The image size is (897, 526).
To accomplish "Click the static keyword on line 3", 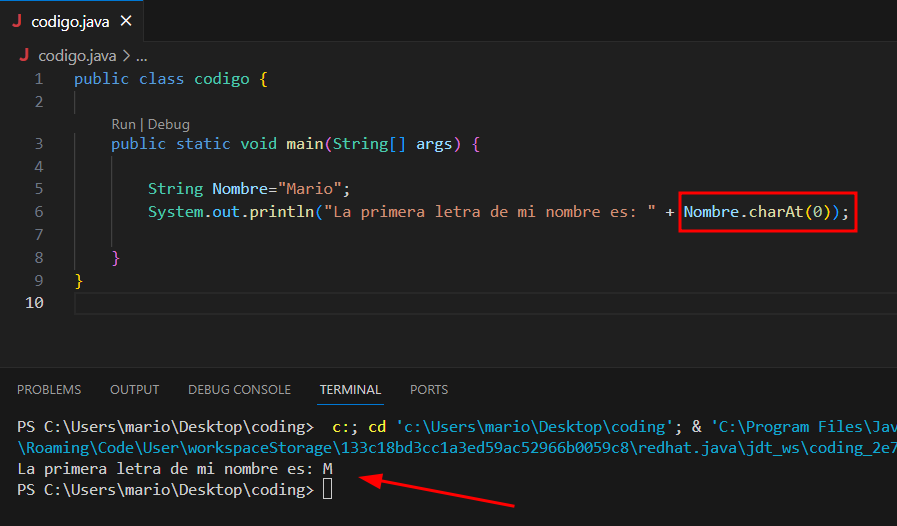I will [203, 144].
